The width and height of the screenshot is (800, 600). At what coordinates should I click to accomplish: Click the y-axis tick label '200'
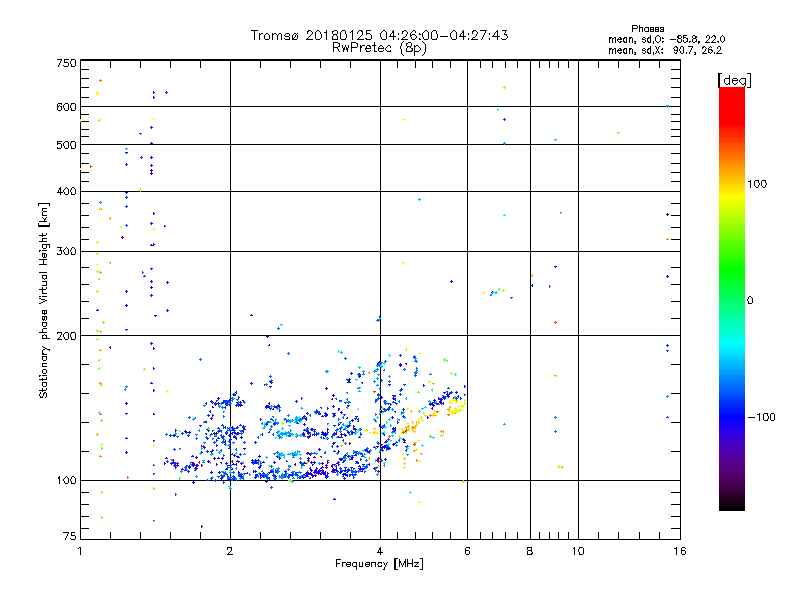(66, 336)
